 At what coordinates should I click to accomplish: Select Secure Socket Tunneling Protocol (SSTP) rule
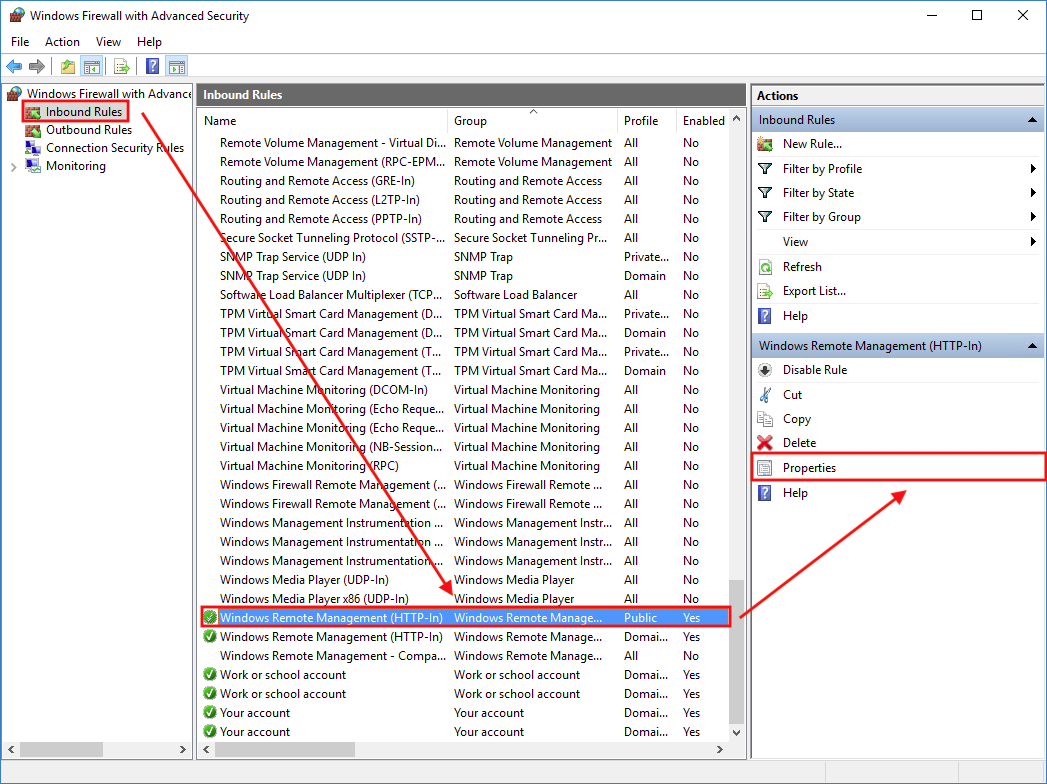point(464,238)
